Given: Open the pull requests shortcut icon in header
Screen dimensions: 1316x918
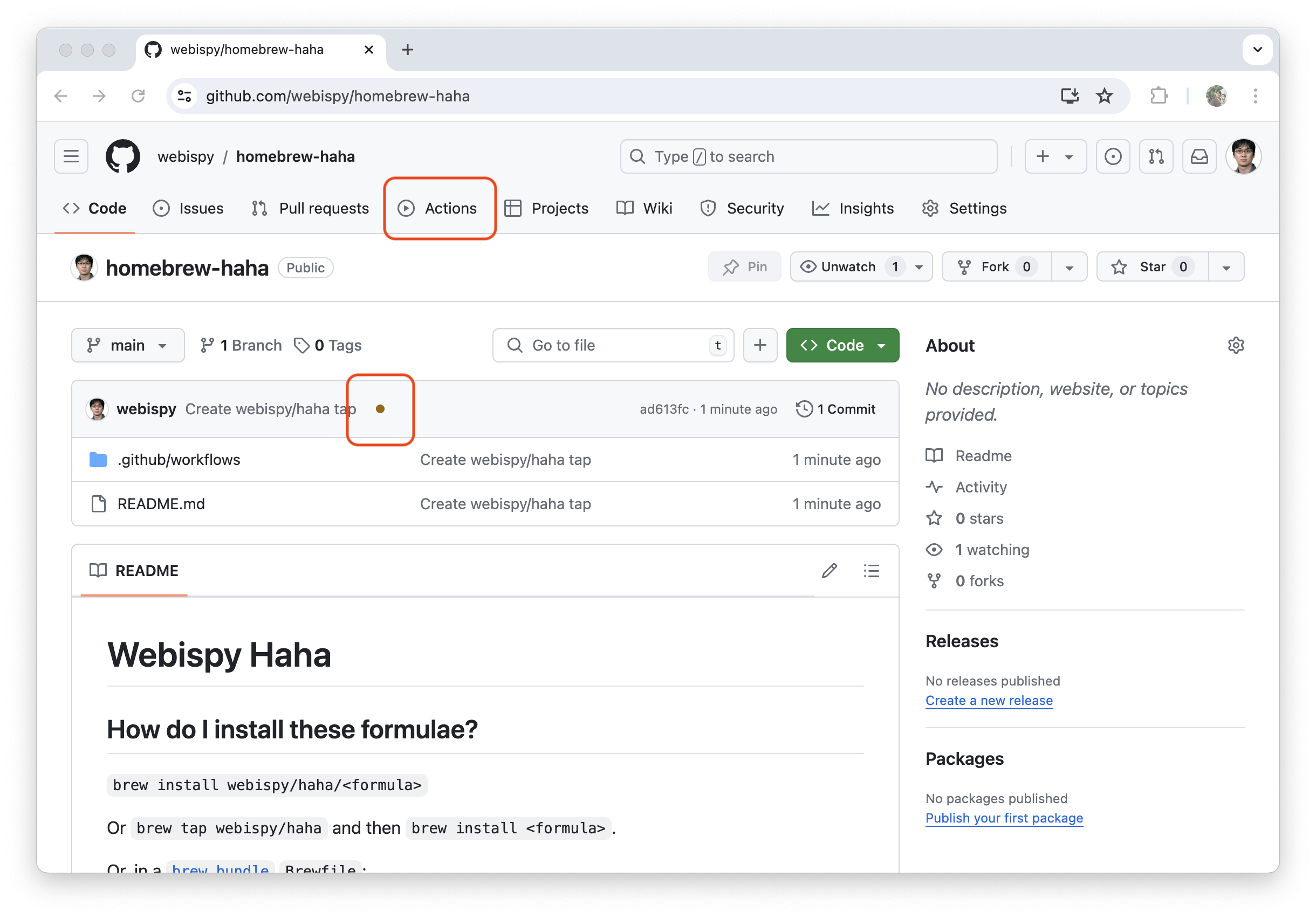Looking at the screenshot, I should pyautogui.click(x=1156, y=156).
